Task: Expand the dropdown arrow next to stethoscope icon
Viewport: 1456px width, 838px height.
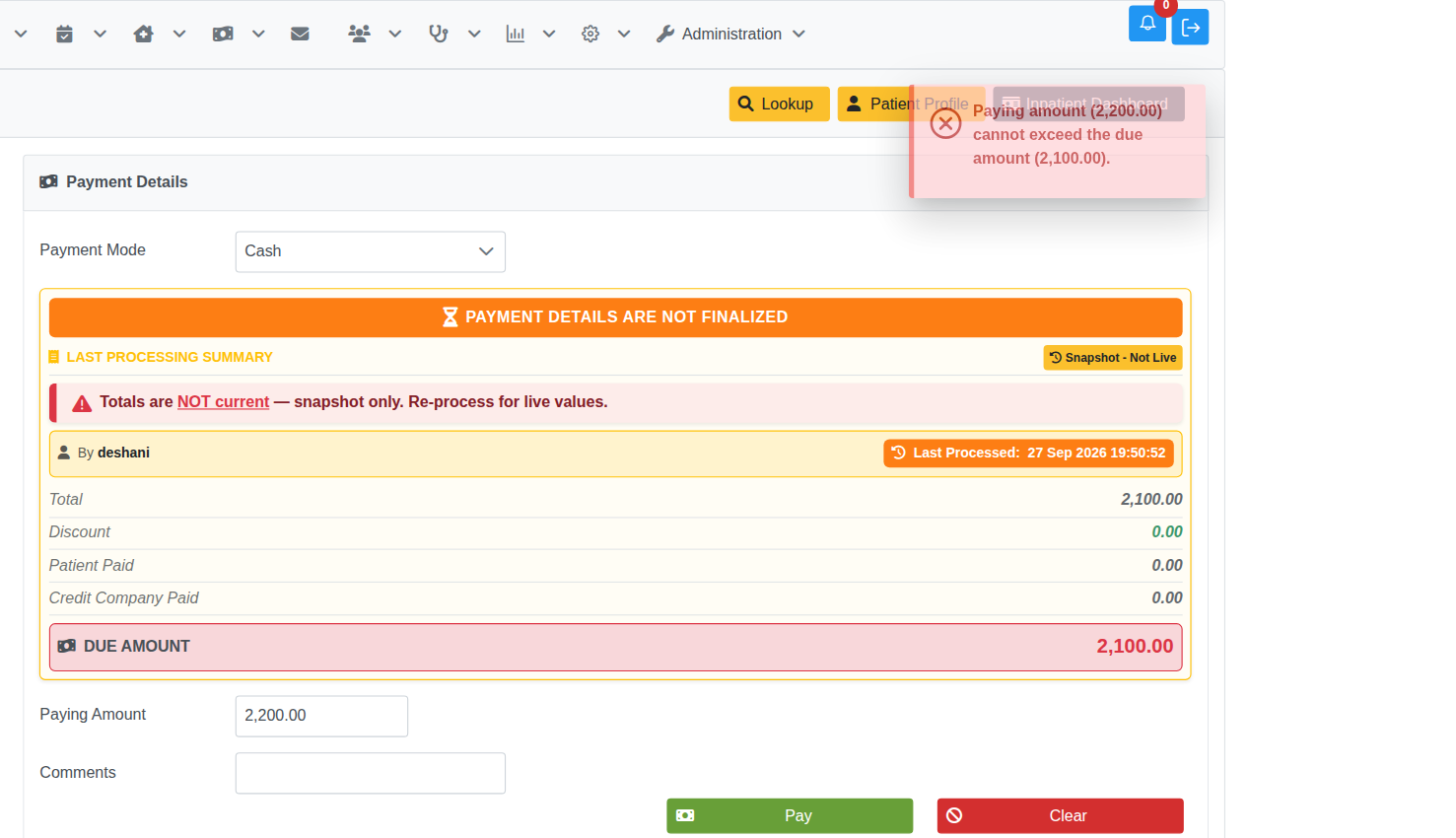Action: 474,34
